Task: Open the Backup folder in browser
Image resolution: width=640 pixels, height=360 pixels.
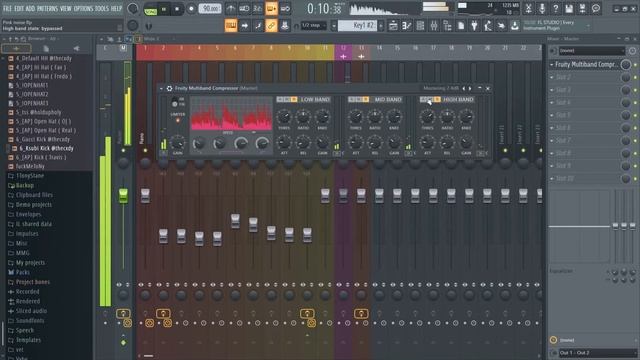Action: point(26,185)
